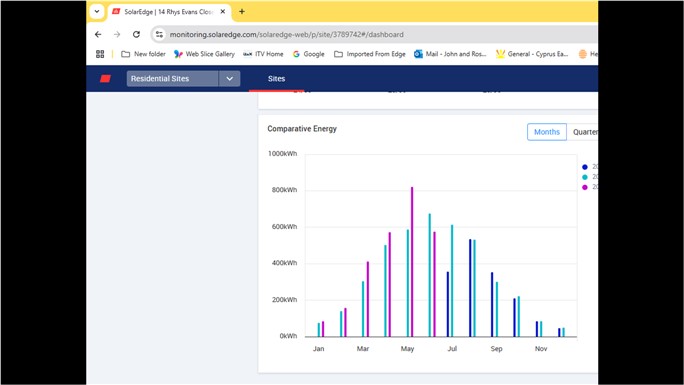Viewport: 684px width, 385px height.
Task: Open the apps grid icon in bookmarks bar
Action: (100, 54)
